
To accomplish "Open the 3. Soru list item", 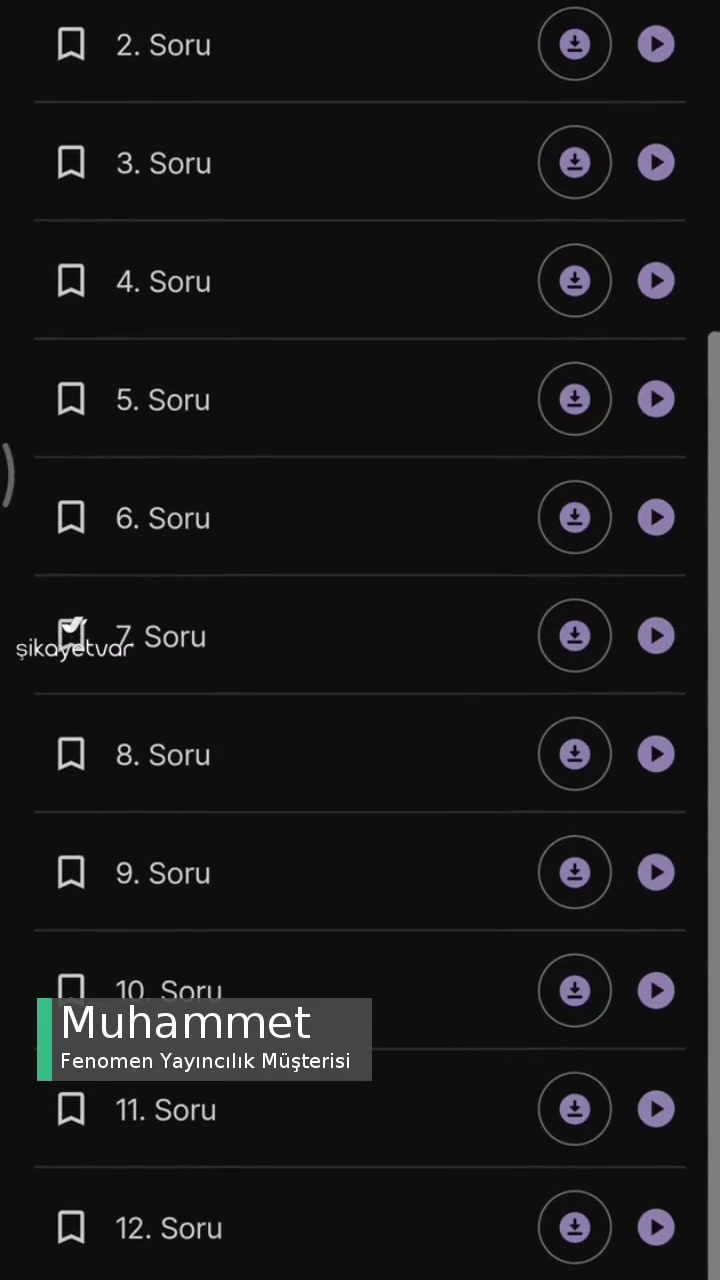I will [164, 163].
